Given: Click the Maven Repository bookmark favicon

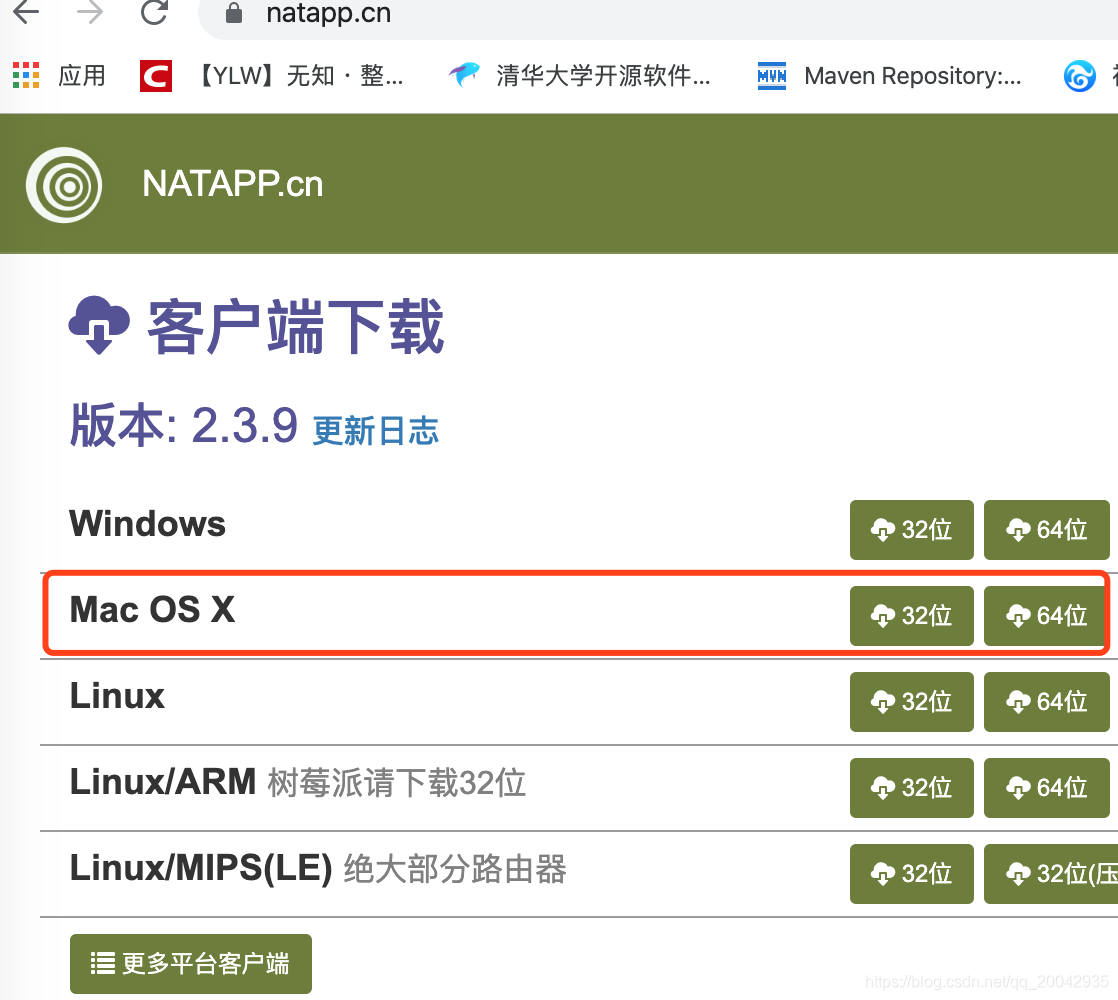Looking at the screenshot, I should coord(771,75).
